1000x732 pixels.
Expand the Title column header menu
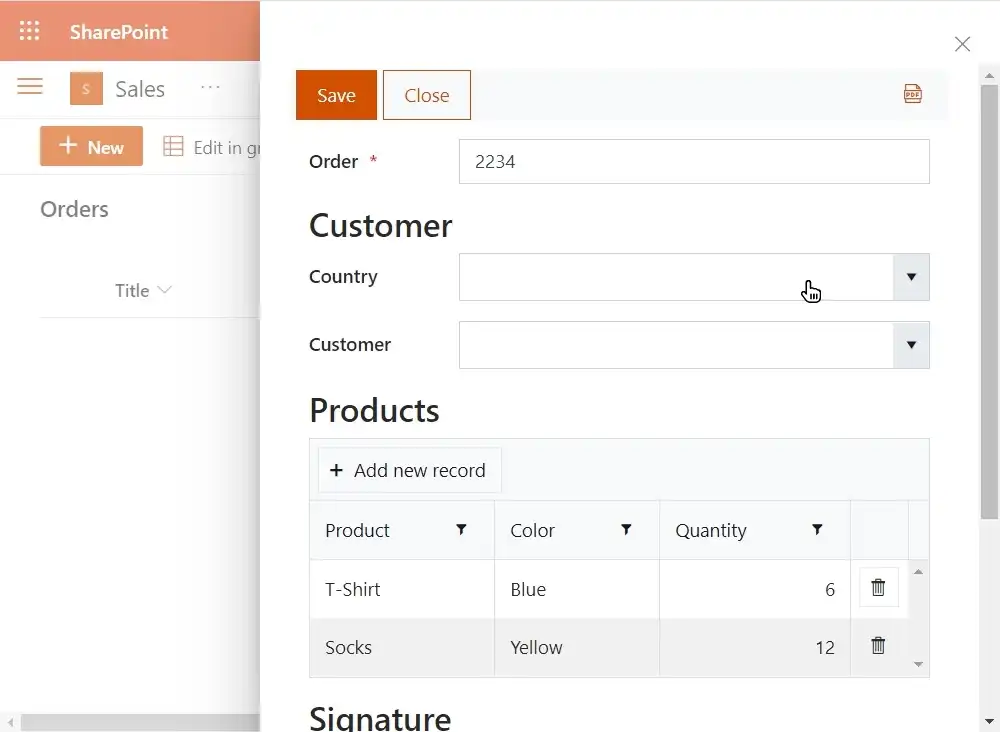pos(165,290)
